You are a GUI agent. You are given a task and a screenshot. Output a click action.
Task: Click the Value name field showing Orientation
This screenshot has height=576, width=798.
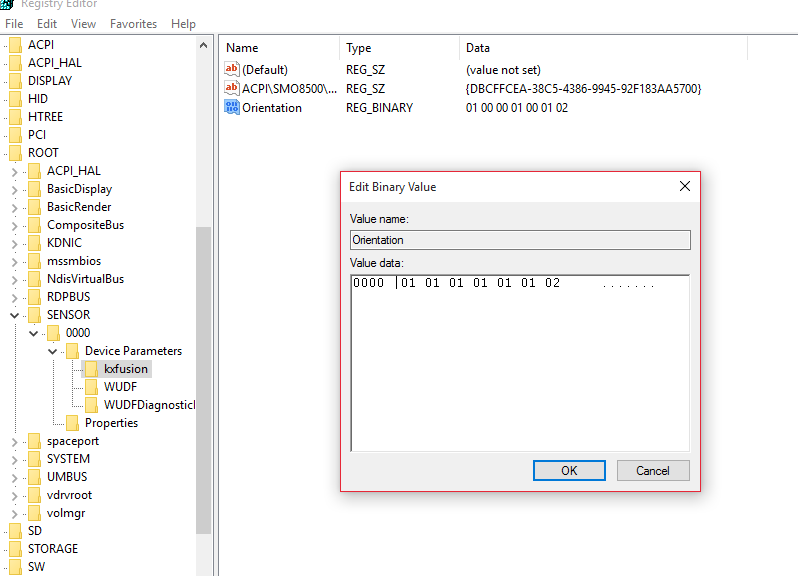(x=520, y=240)
